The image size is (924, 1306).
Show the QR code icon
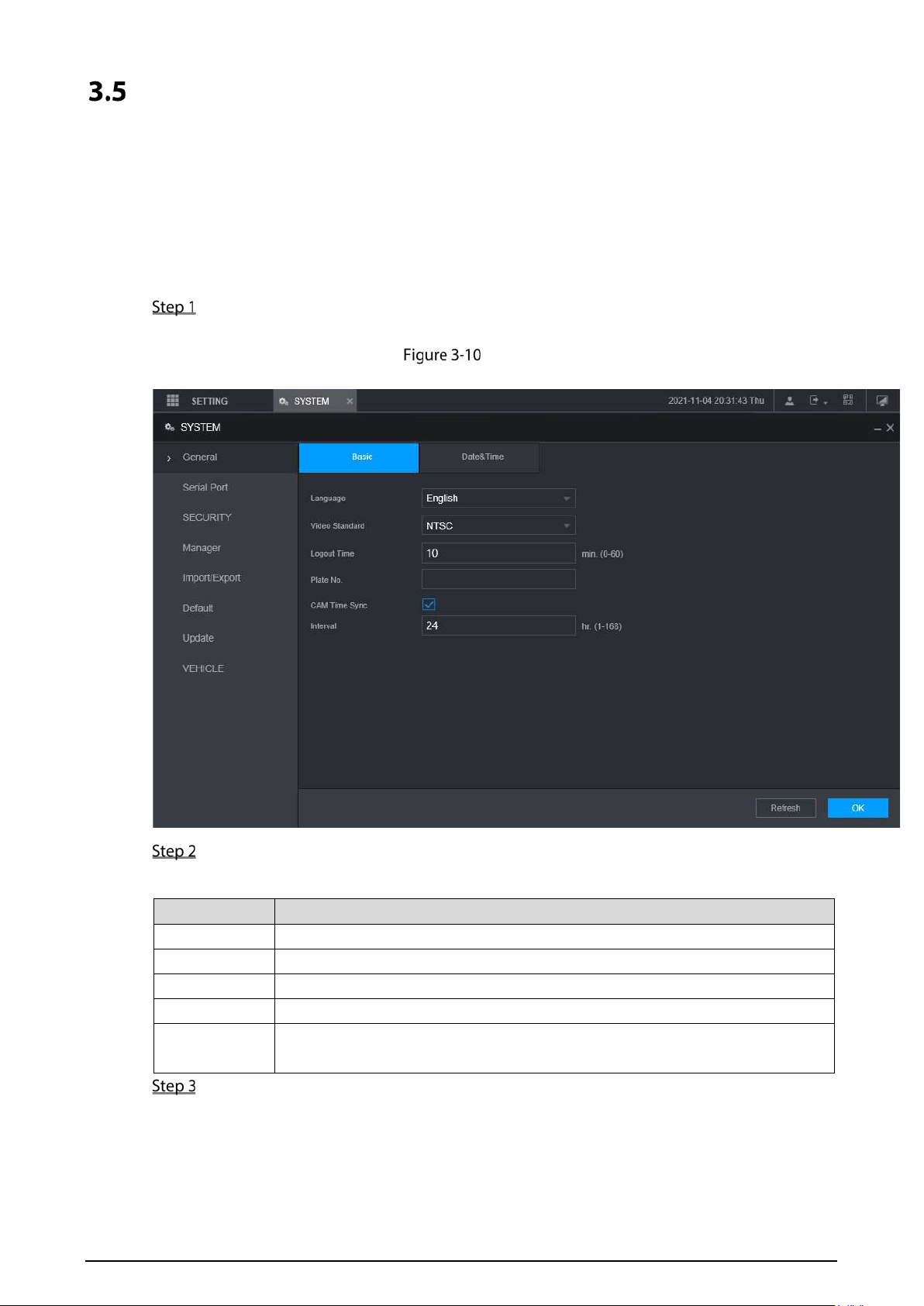point(848,400)
